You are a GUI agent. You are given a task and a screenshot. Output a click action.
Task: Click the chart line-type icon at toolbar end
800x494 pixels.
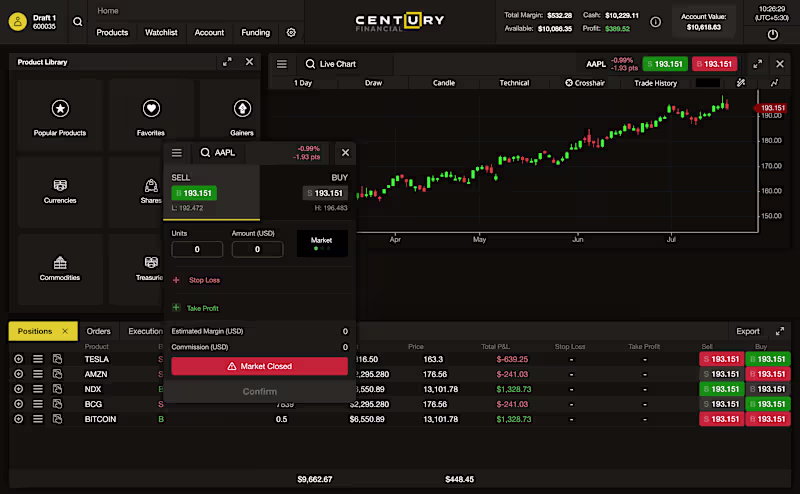(x=774, y=83)
